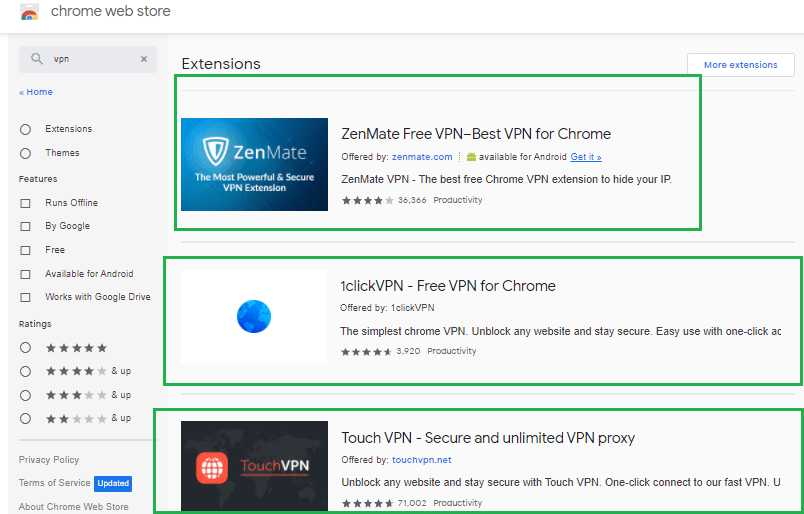The height and width of the screenshot is (514, 804).
Task: Click the Android robot icon
Action: tap(471, 157)
